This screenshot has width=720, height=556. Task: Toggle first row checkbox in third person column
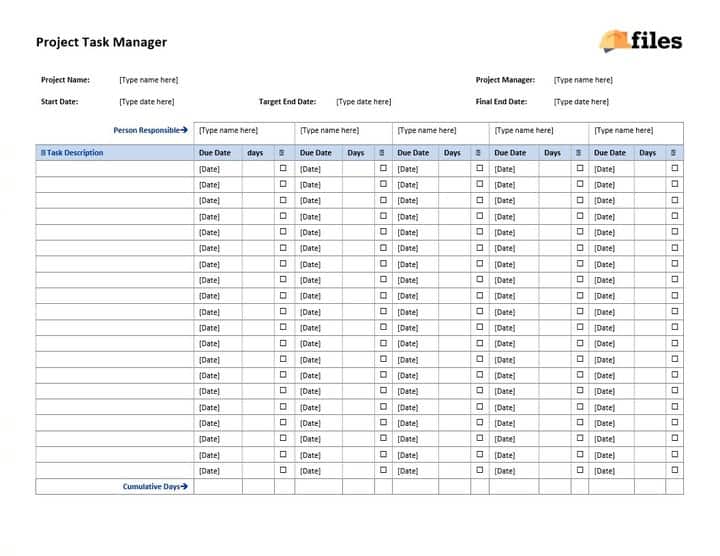coord(479,168)
